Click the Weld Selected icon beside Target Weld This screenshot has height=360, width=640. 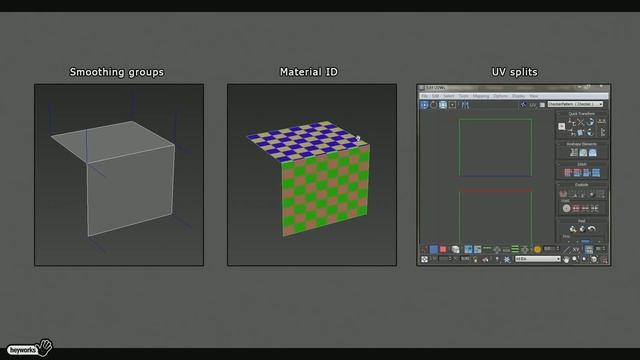tap(576, 209)
